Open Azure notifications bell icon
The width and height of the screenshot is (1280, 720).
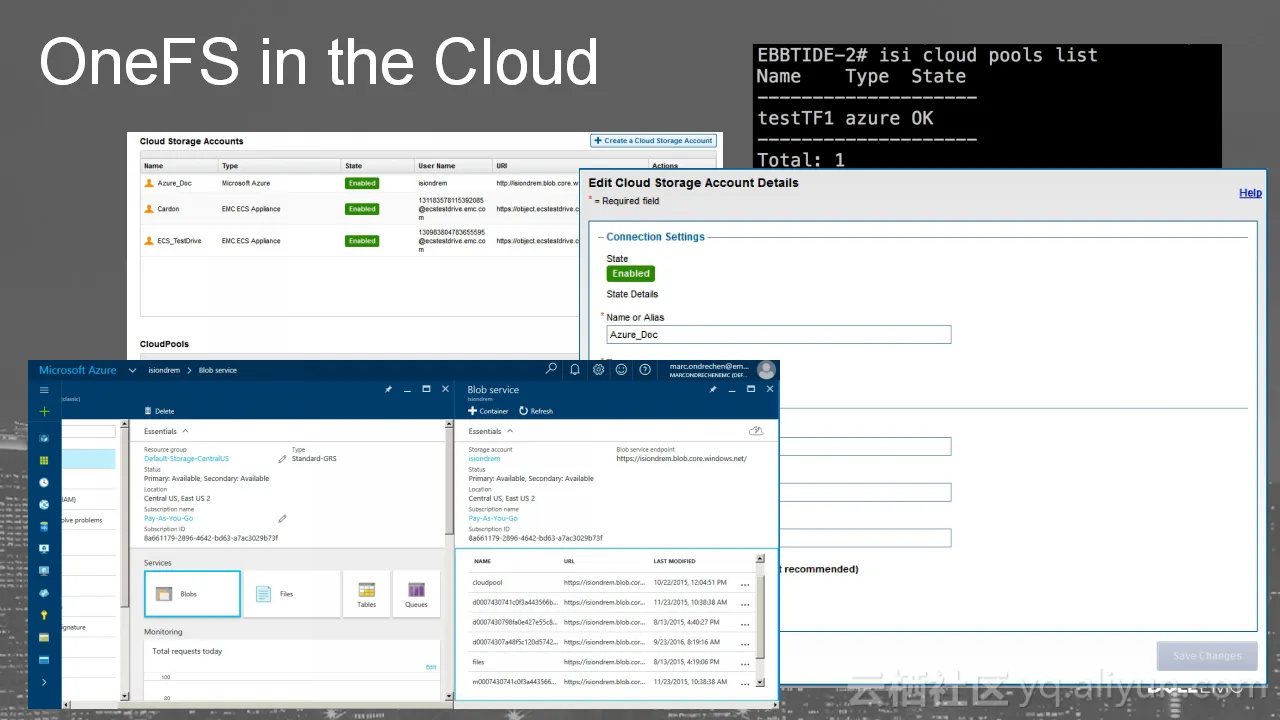click(x=575, y=369)
